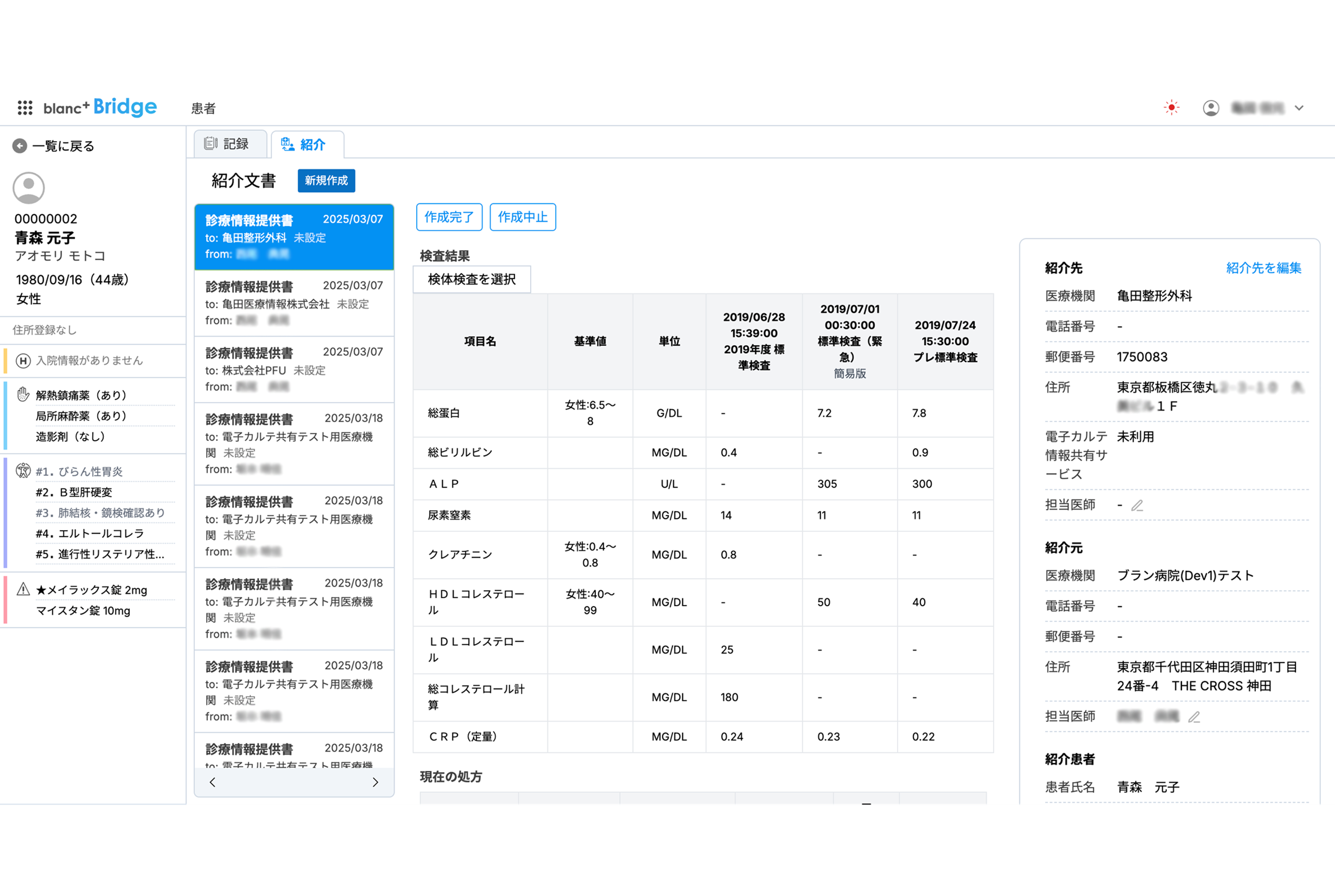Open the 検体検査を選択 selector
The height and width of the screenshot is (896, 1335).
tap(472, 279)
